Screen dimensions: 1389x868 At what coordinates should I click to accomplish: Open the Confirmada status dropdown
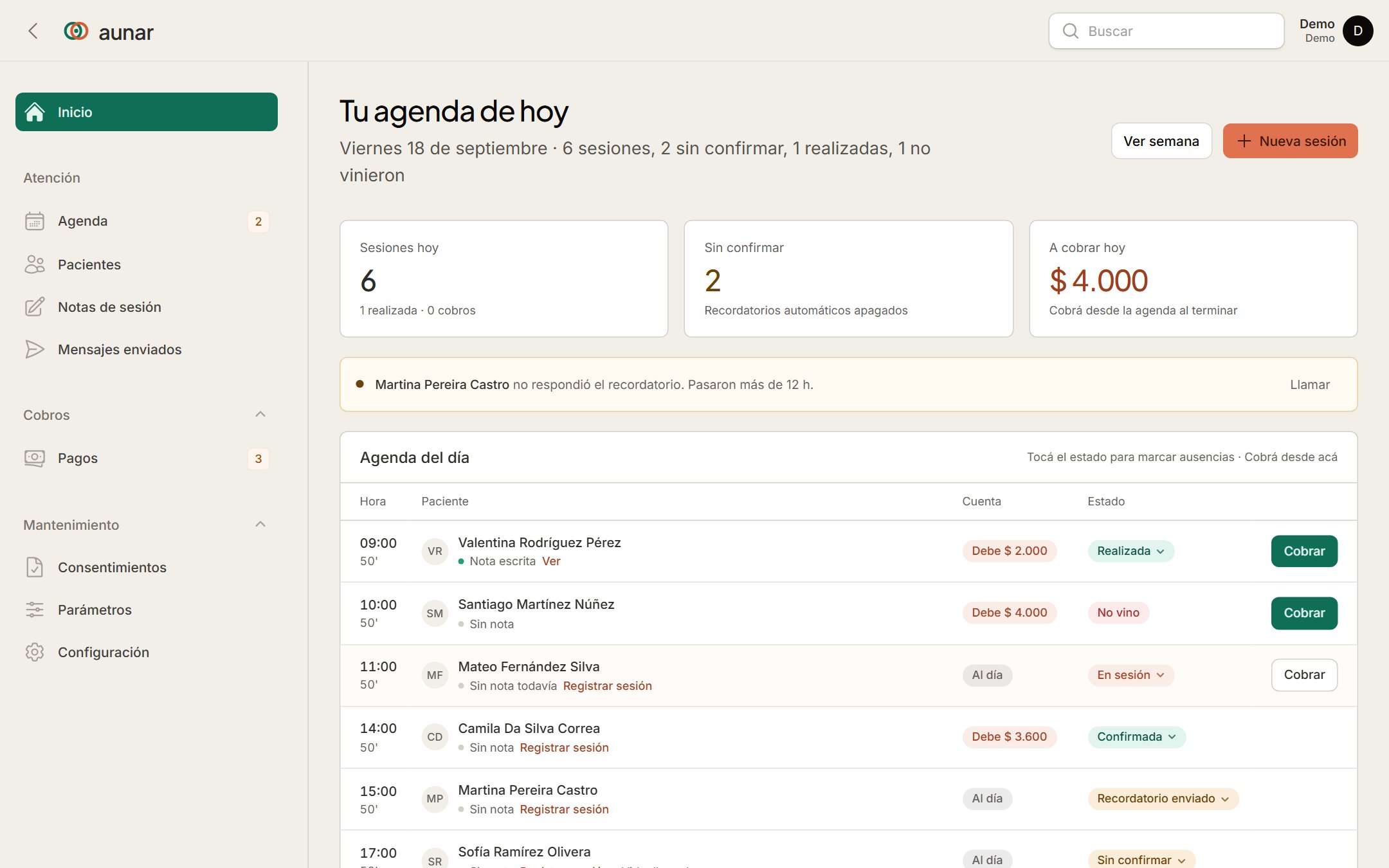point(1137,737)
